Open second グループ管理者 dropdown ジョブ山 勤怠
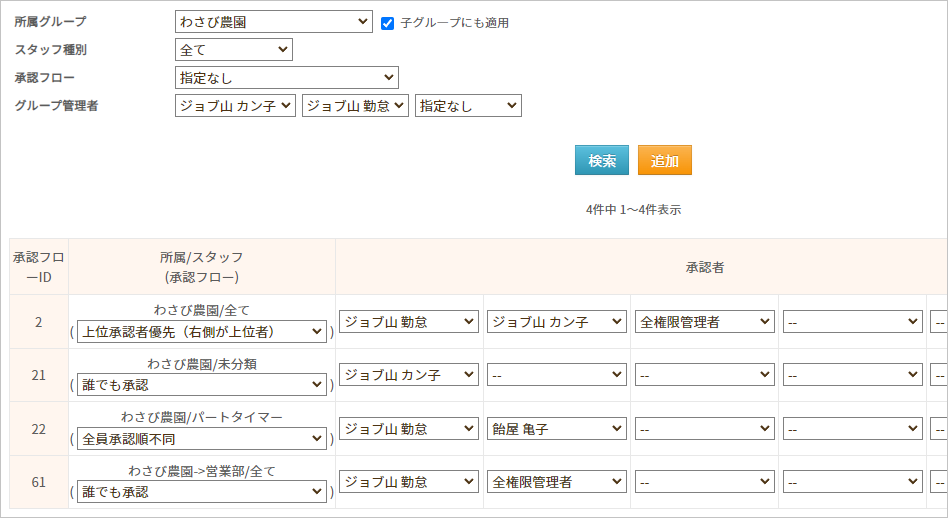Image resolution: width=948 pixels, height=518 pixels. (355, 105)
